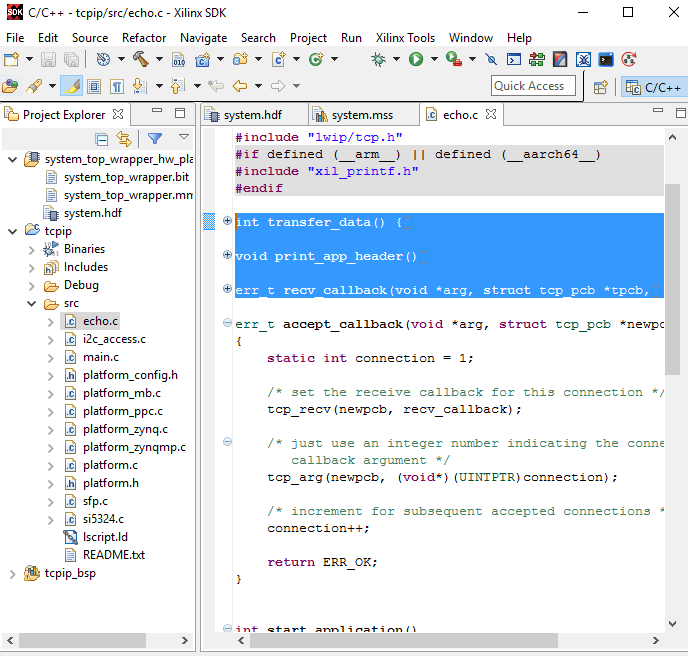Screen dimensions: 688x656
Task: Open the Xilinx Tools menu
Action: click(x=405, y=37)
